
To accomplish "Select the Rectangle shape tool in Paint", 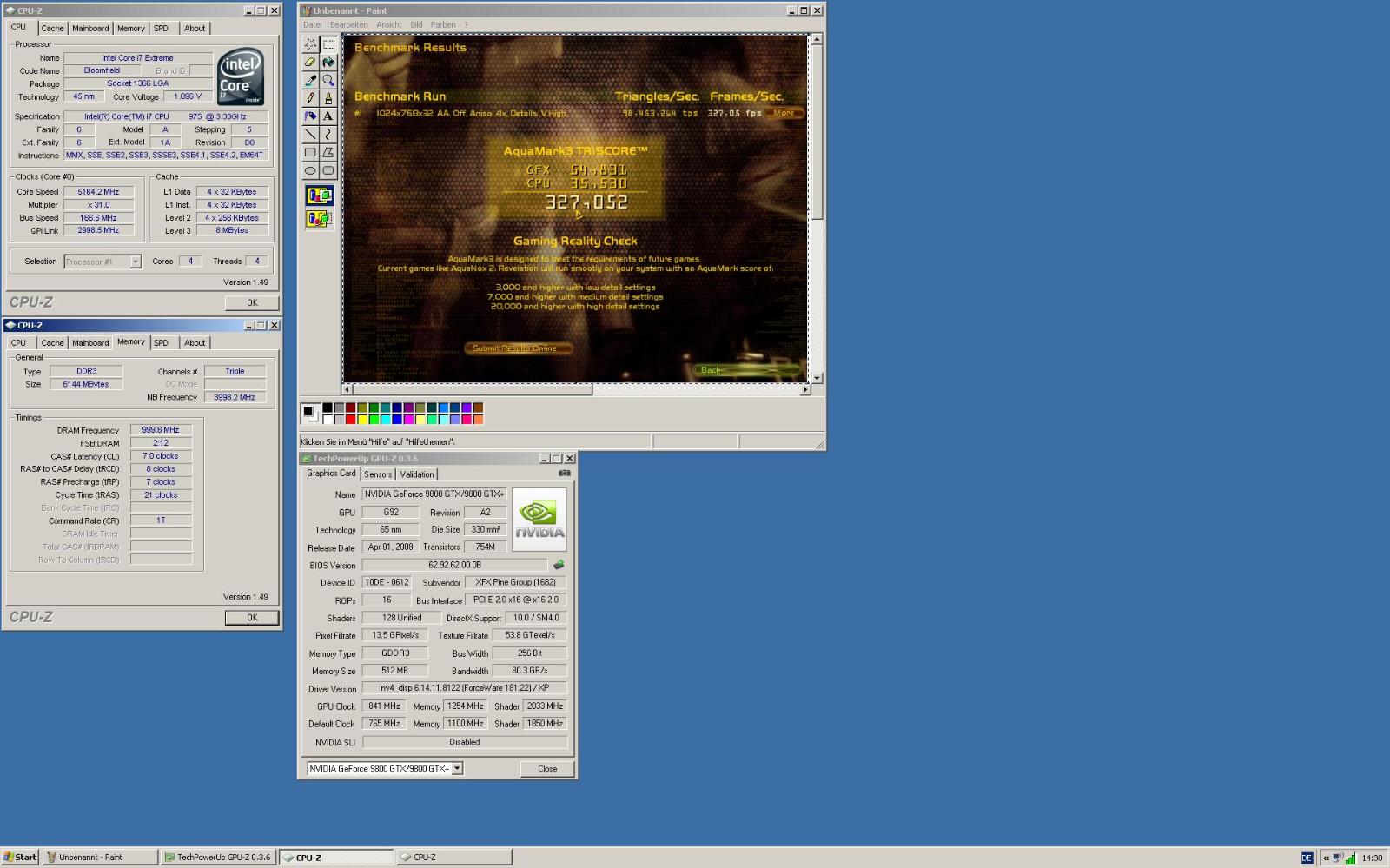I will 310,153.
